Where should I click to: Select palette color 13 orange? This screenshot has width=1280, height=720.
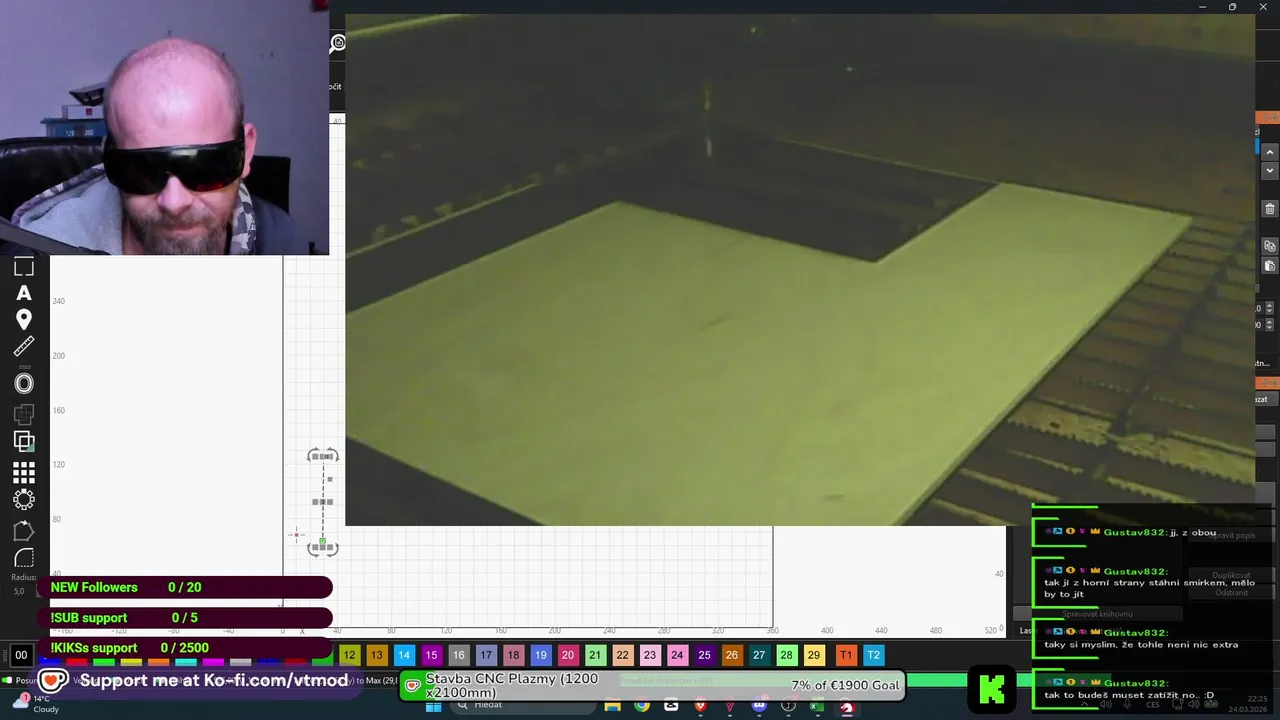[x=376, y=655]
